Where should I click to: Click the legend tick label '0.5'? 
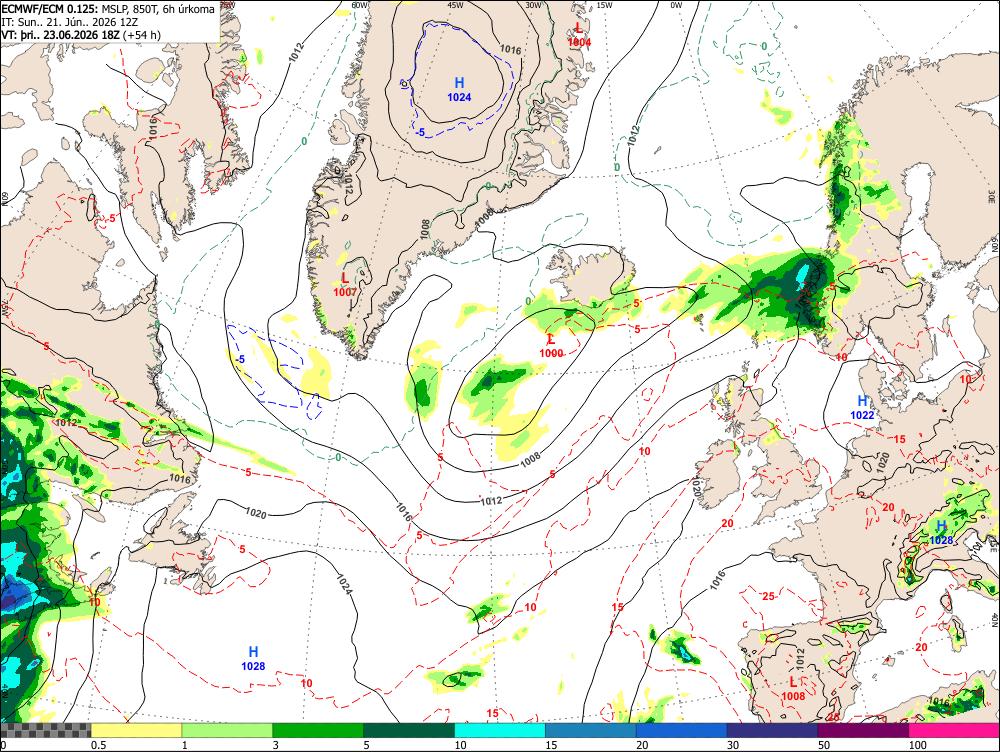click(x=98, y=745)
